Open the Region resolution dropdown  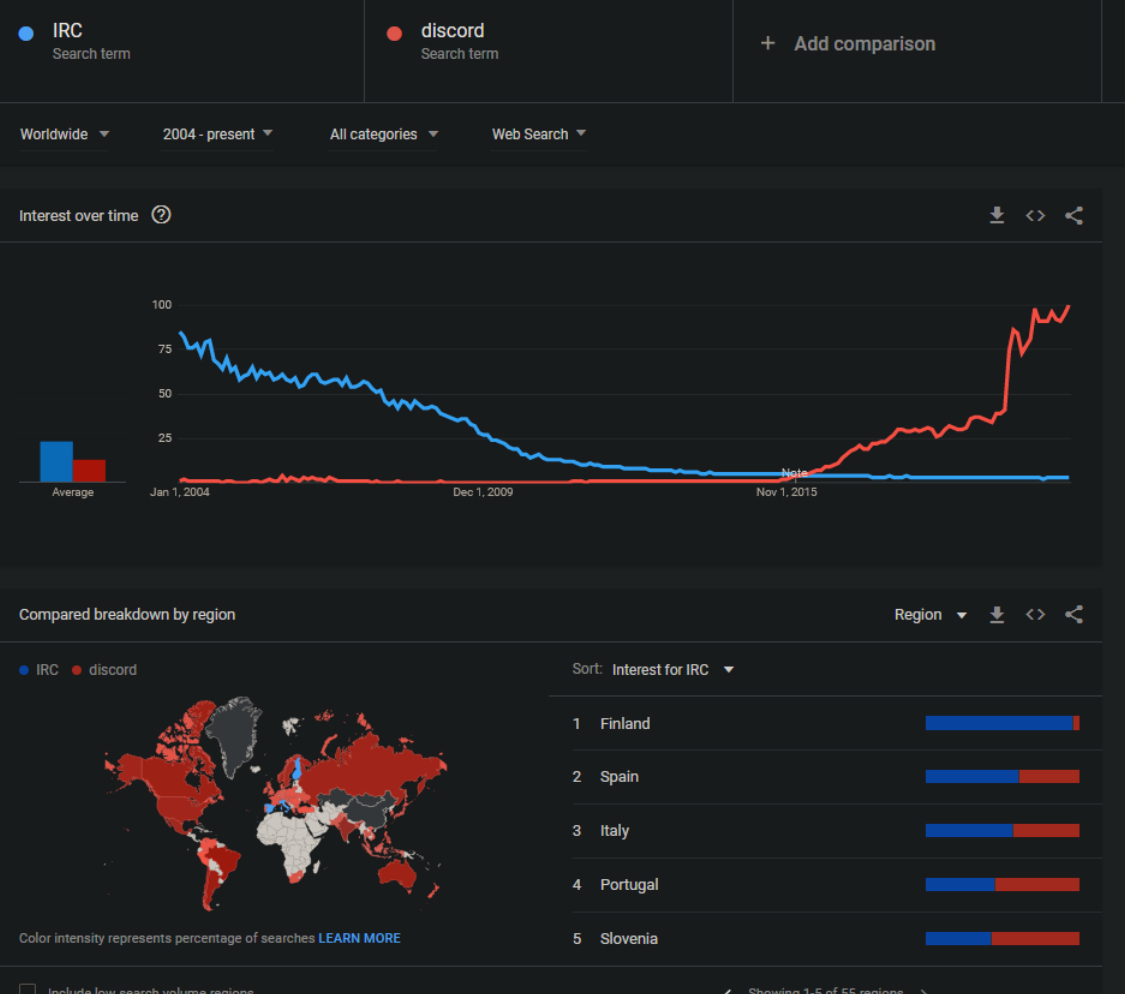931,615
